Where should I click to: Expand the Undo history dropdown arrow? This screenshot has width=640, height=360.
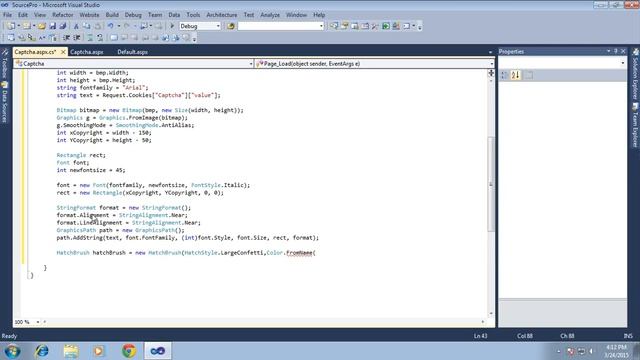[x=119, y=26]
